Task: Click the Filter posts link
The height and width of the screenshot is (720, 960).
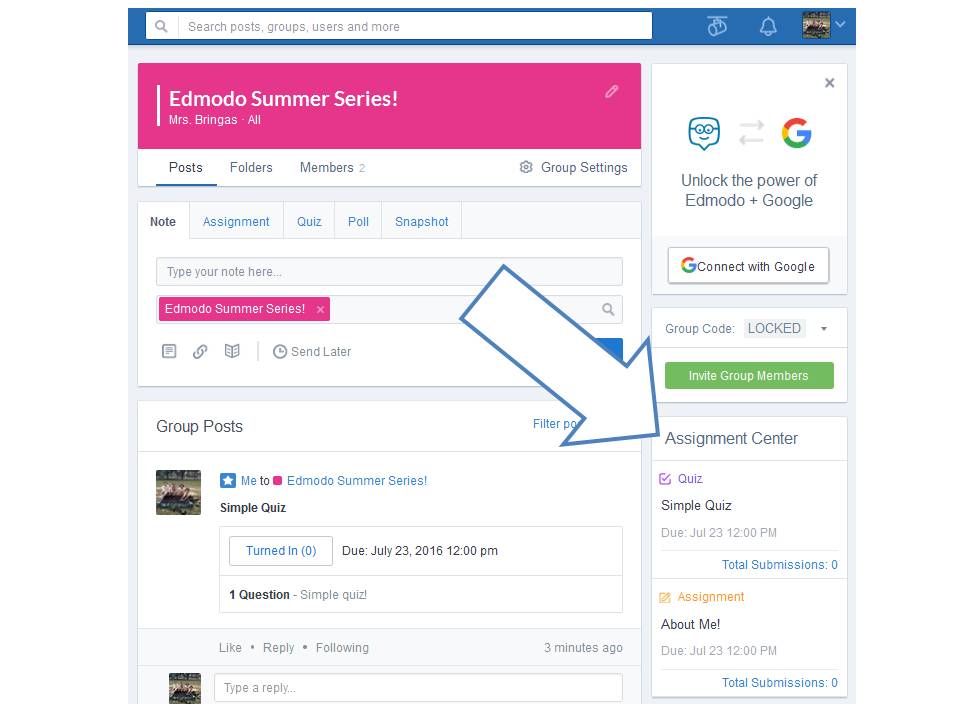Action: pos(557,424)
